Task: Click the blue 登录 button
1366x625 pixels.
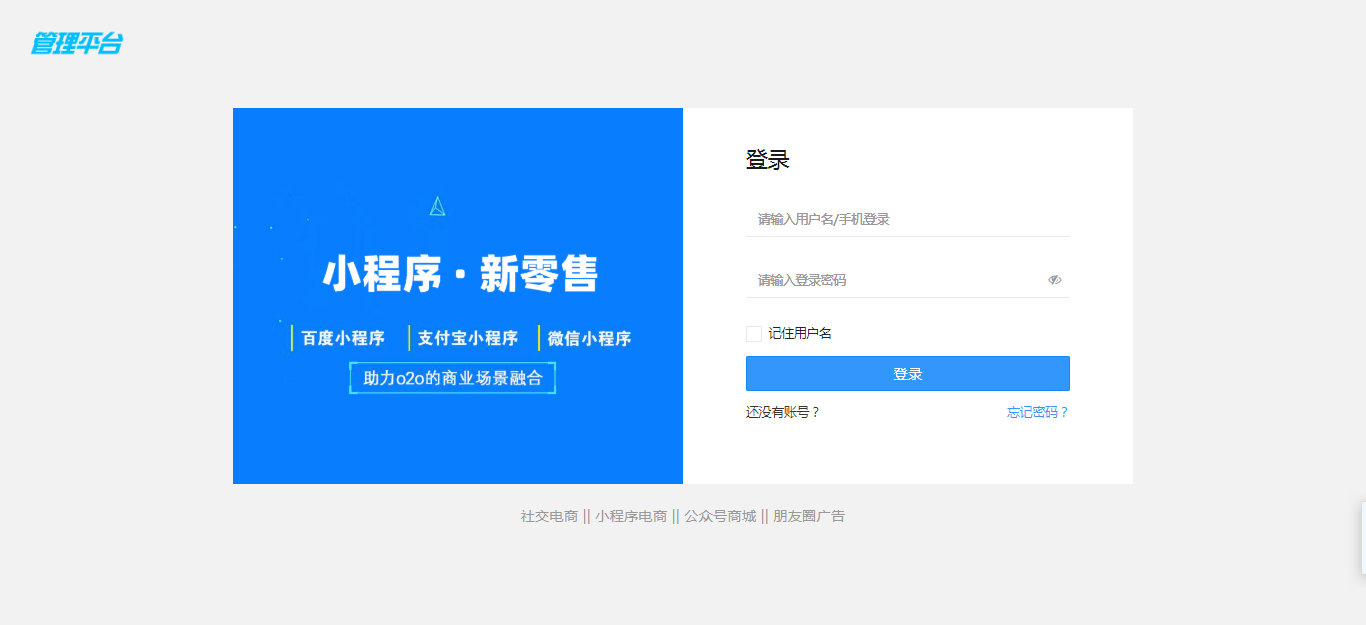Action: (x=908, y=374)
